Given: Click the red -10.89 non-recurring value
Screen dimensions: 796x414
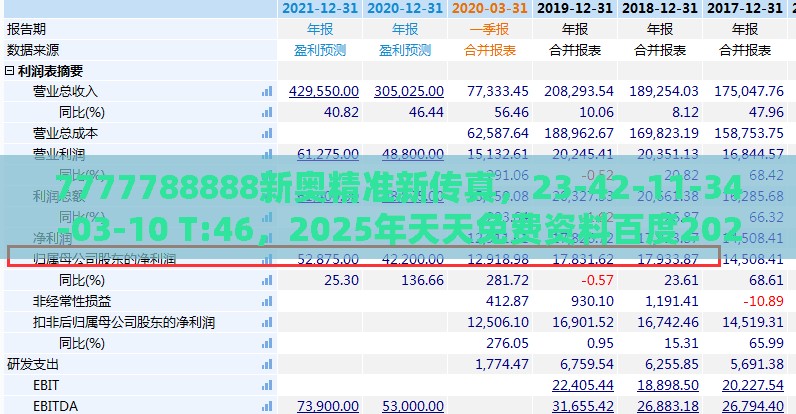Looking at the screenshot, I should [x=764, y=301].
